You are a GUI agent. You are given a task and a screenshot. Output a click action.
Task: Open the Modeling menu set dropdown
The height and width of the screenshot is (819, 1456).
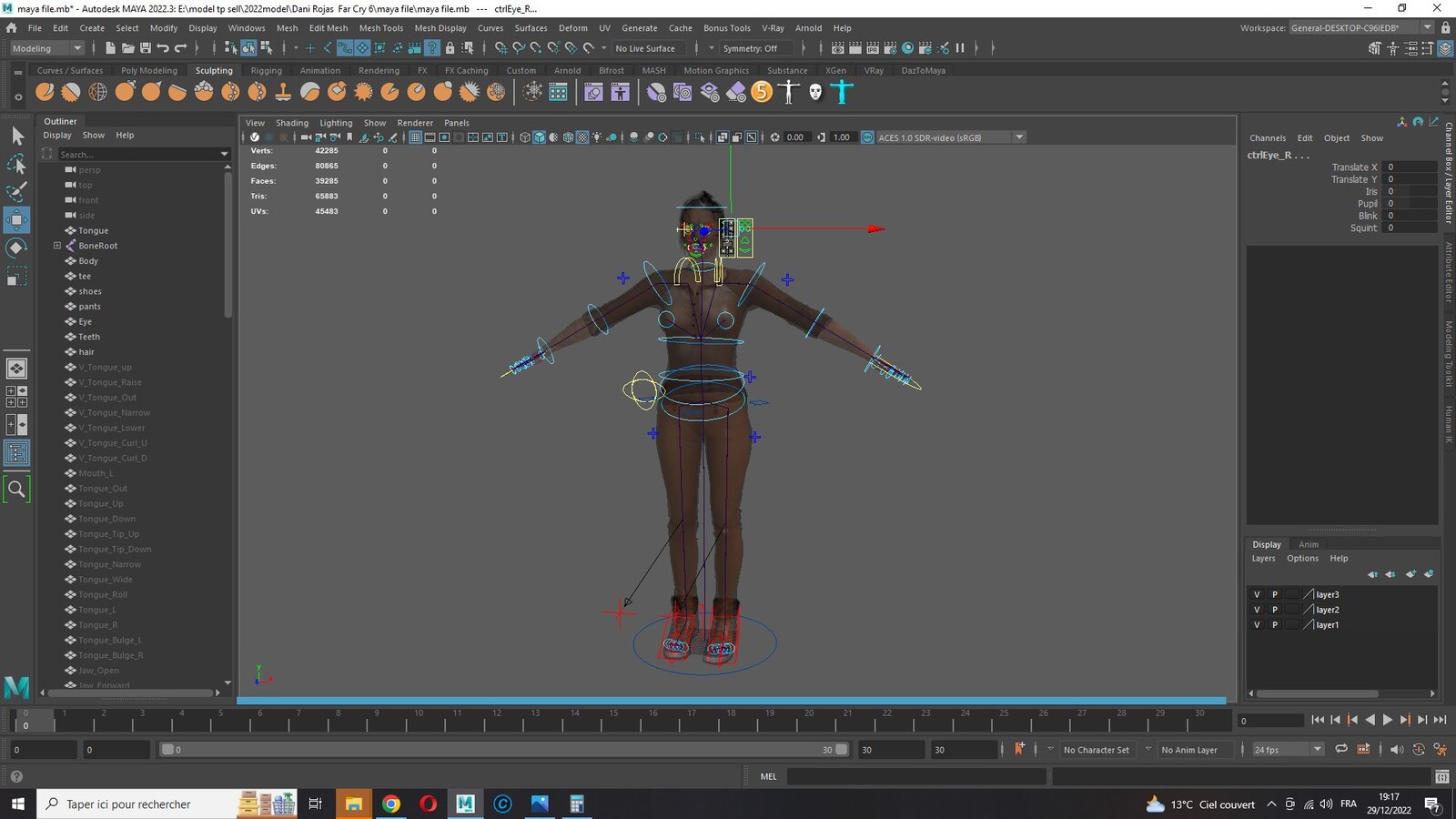46,48
